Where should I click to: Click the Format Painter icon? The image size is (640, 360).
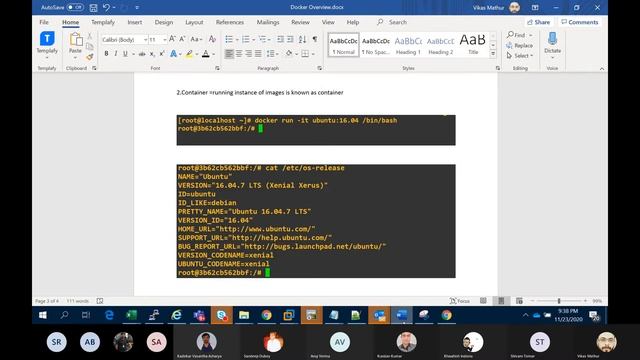tap(90, 57)
